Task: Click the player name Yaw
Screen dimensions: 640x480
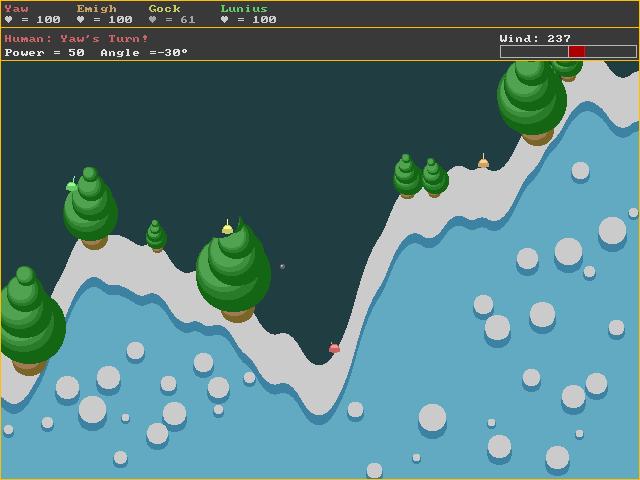Action: (17, 9)
